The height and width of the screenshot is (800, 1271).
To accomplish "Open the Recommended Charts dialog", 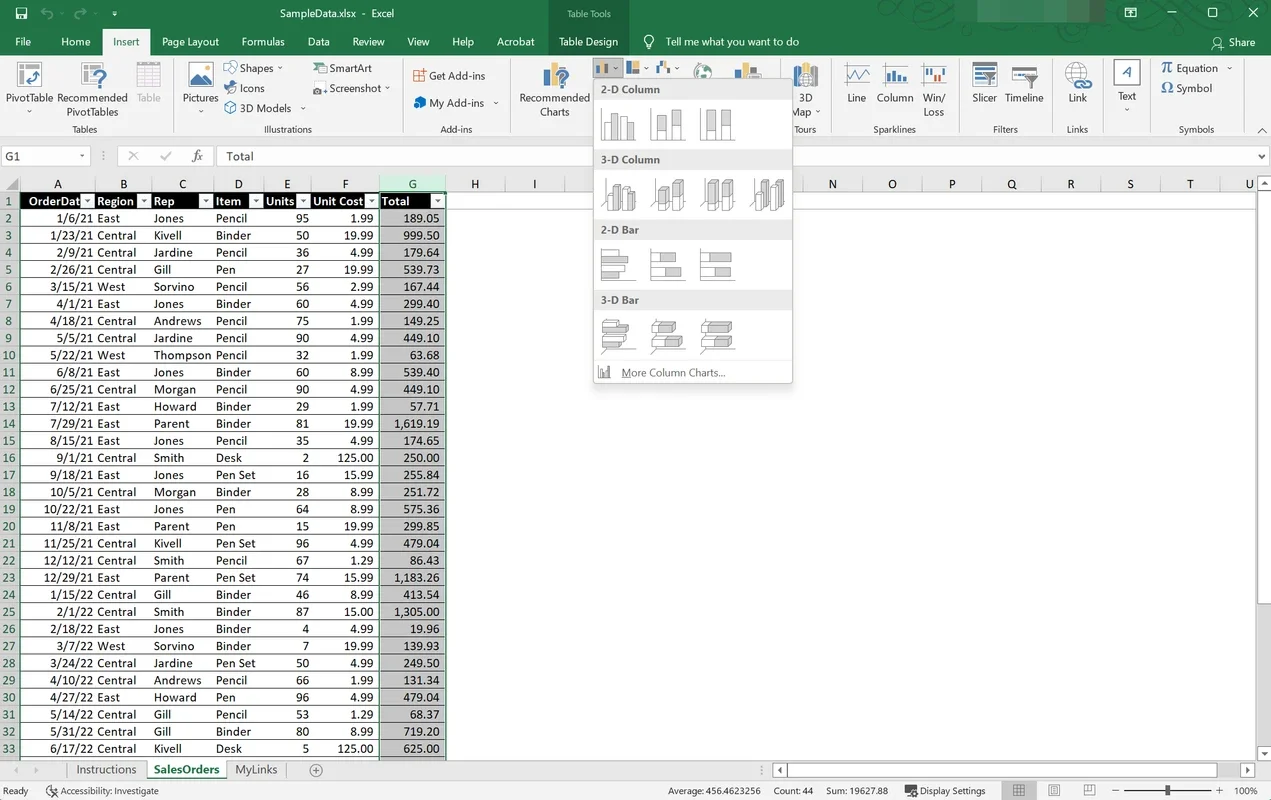I will click(x=552, y=89).
